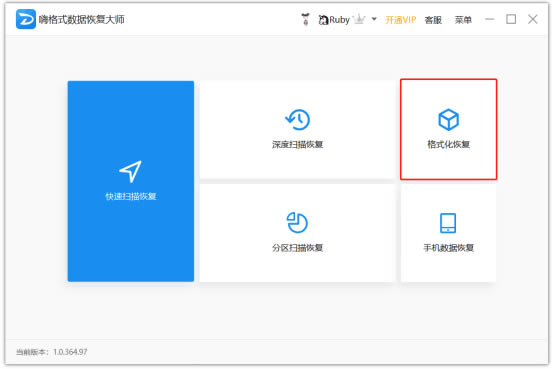
Task: Click the 格式化恢复 text label
Action: click(448, 144)
